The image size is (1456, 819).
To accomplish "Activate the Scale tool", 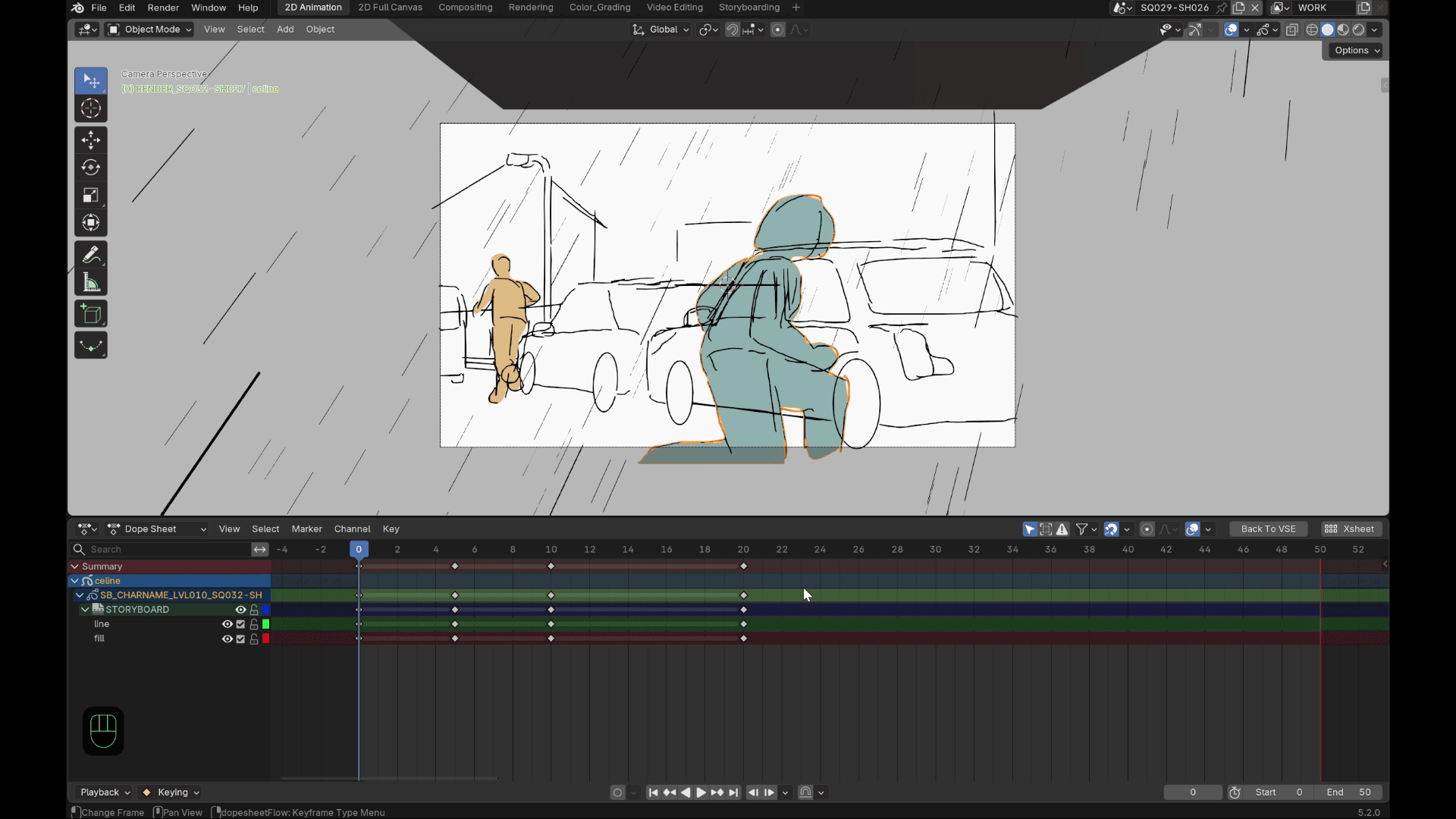I will tap(91, 196).
